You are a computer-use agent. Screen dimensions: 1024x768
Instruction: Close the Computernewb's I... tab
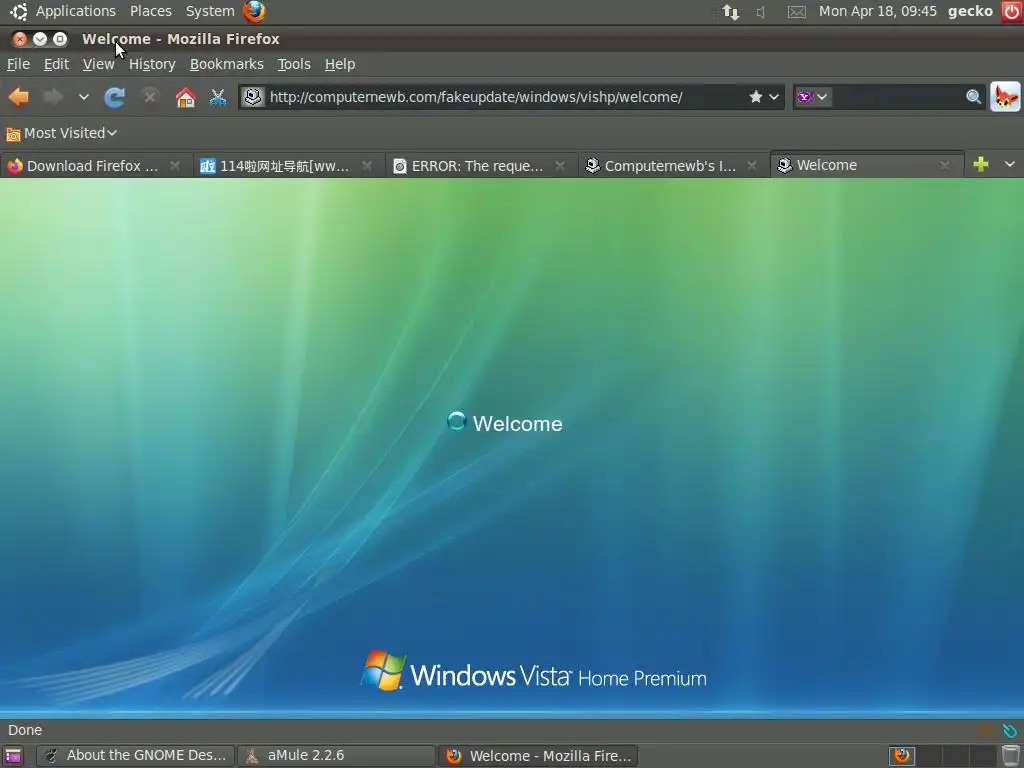click(752, 166)
